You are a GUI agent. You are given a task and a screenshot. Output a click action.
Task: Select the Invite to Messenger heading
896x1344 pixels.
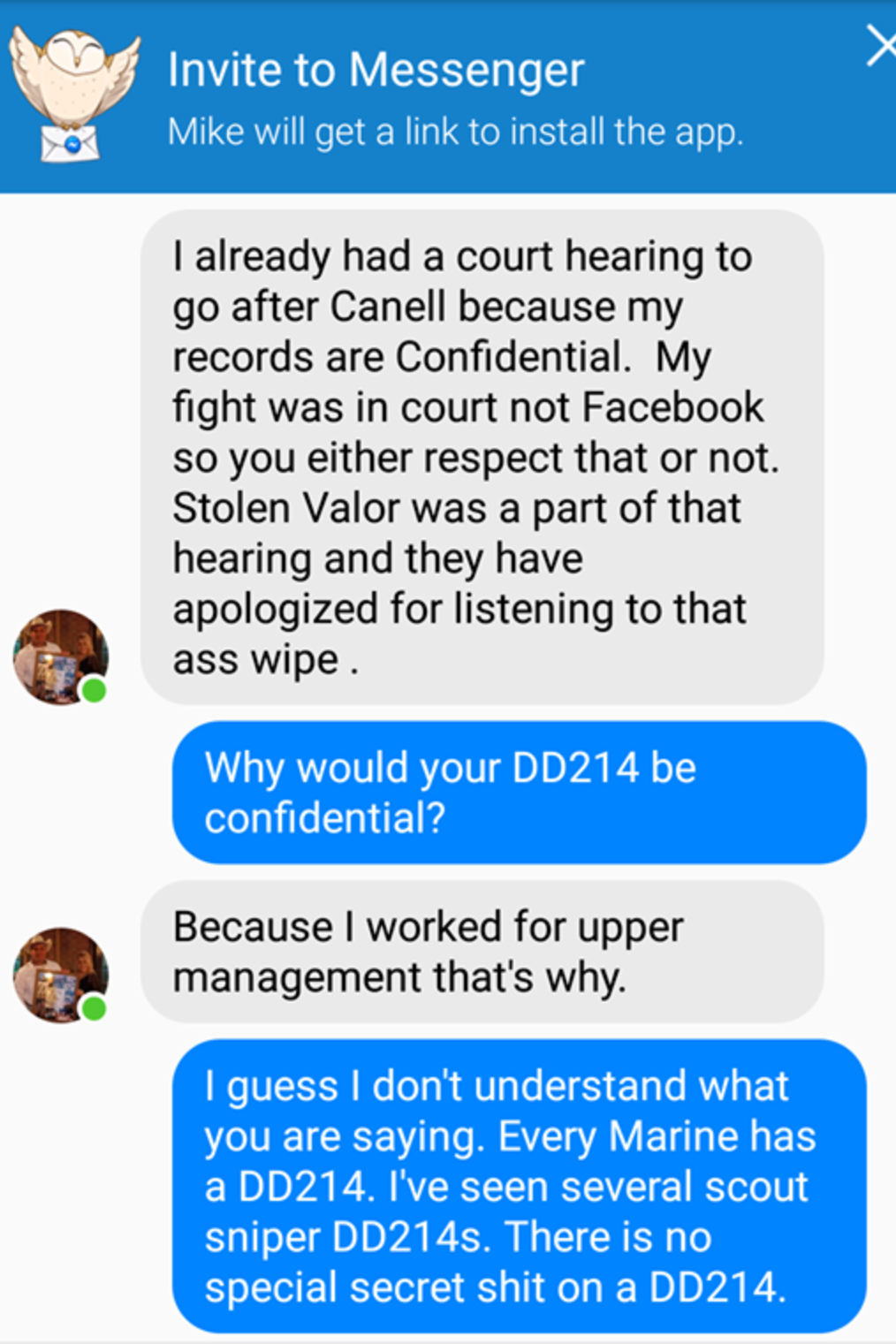pyautogui.click(x=376, y=70)
